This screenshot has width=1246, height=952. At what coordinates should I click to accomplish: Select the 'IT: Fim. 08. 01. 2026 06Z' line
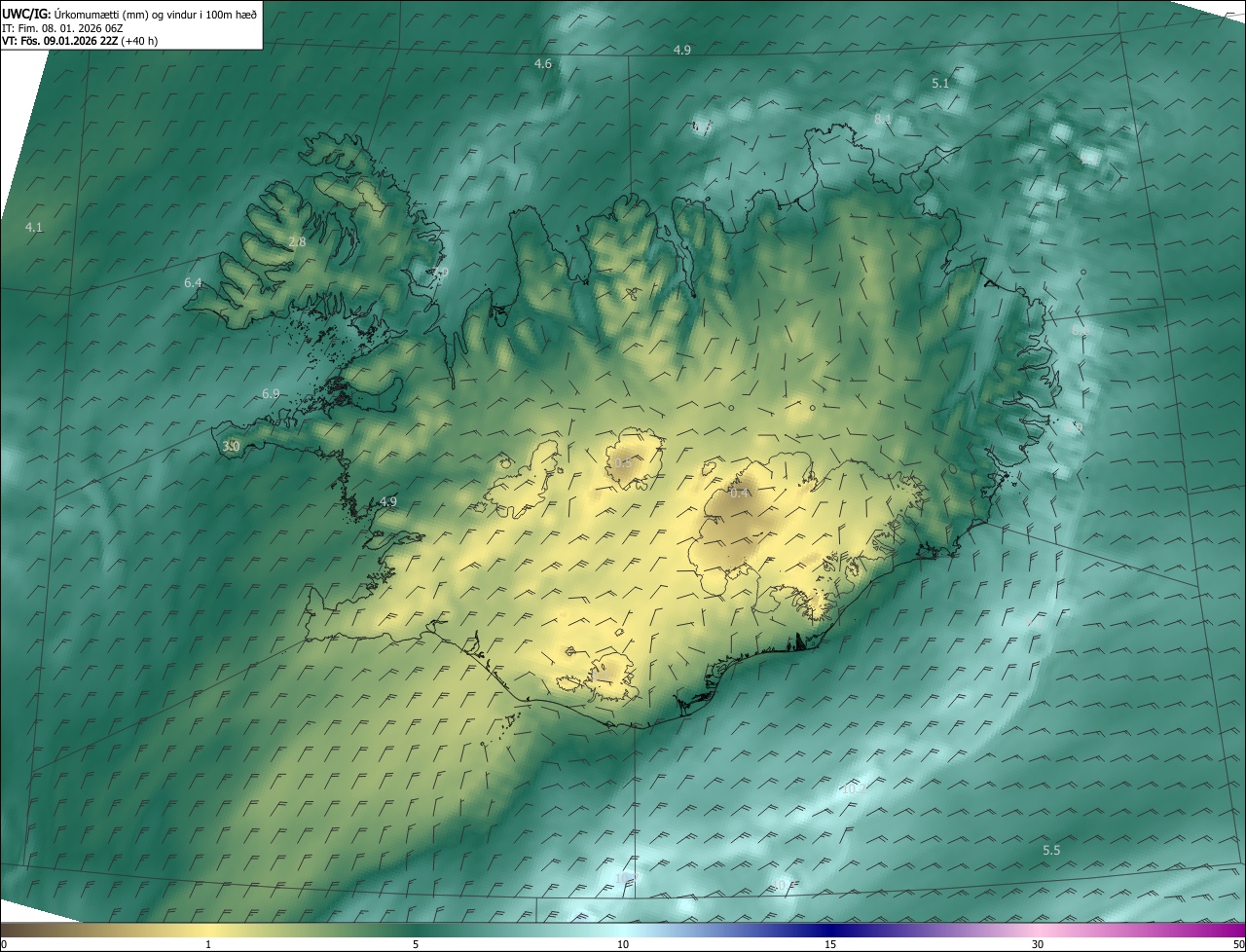coord(62,28)
